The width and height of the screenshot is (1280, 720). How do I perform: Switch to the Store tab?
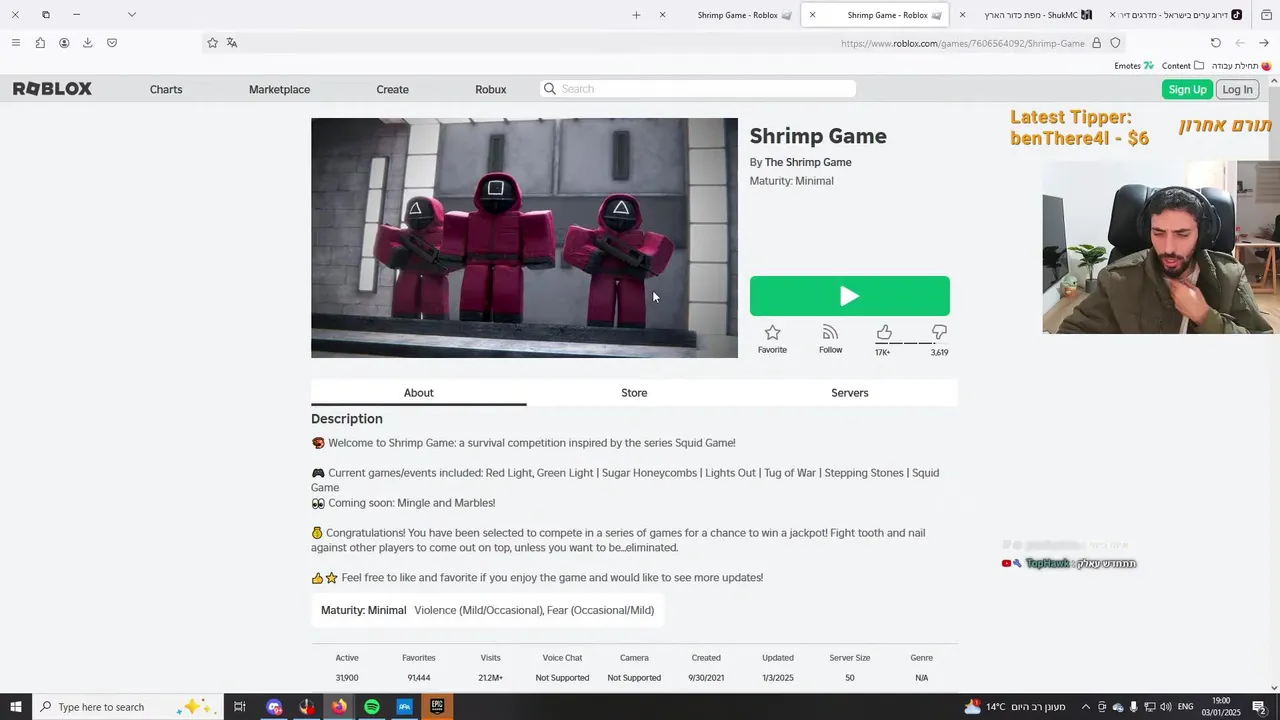pos(634,393)
